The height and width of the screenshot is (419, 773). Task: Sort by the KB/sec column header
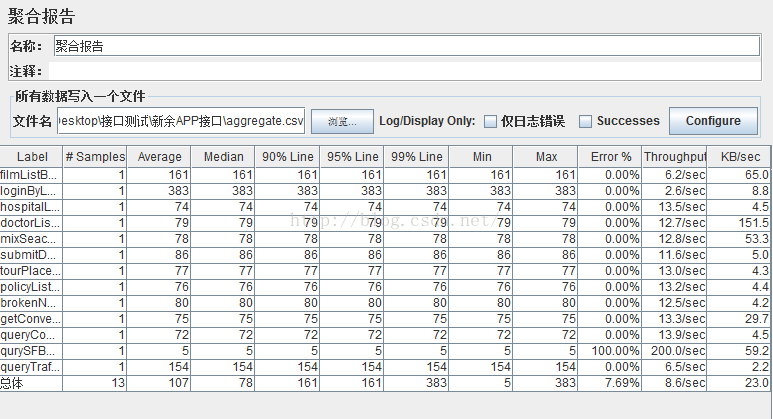739,157
